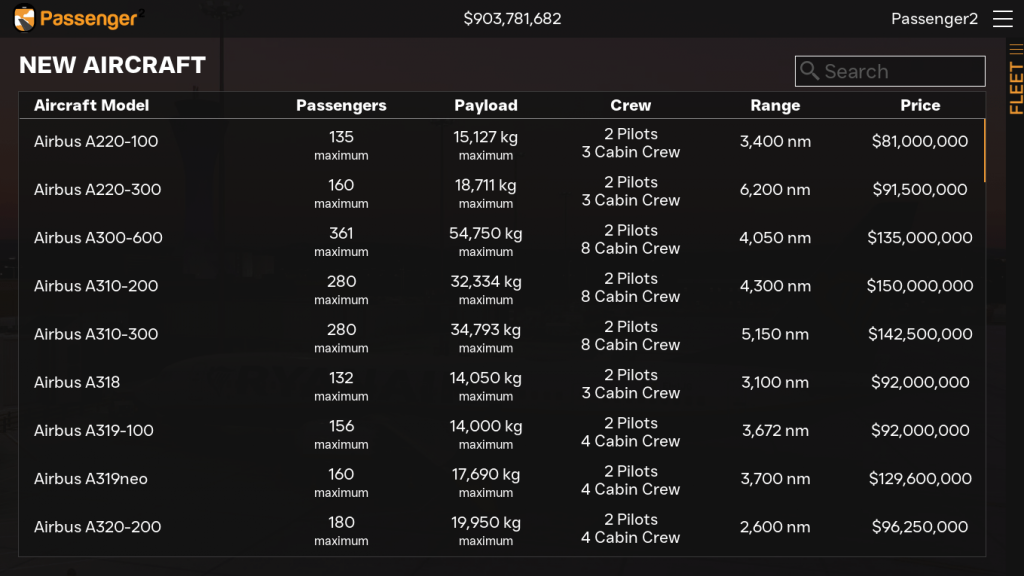The width and height of the screenshot is (1024, 576).
Task: Sort by Price column header
Action: tap(919, 105)
